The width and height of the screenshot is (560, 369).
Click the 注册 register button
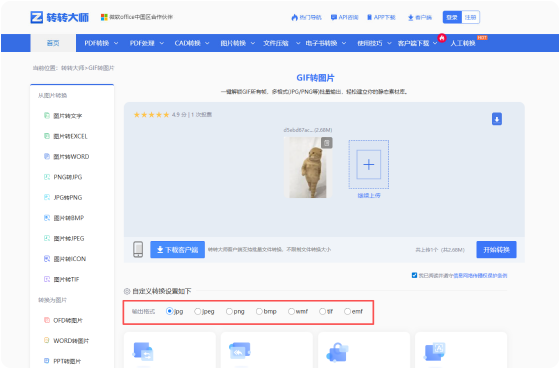pos(470,17)
